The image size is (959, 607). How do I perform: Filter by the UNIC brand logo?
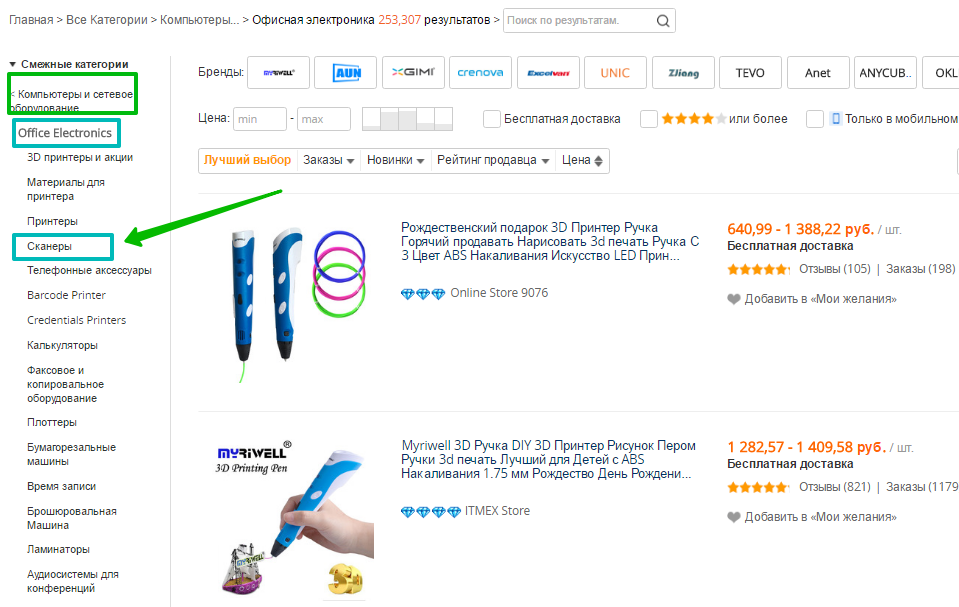pyautogui.click(x=615, y=73)
